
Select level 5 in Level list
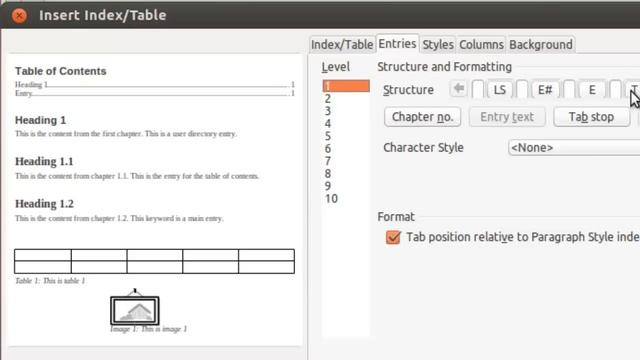click(346, 136)
